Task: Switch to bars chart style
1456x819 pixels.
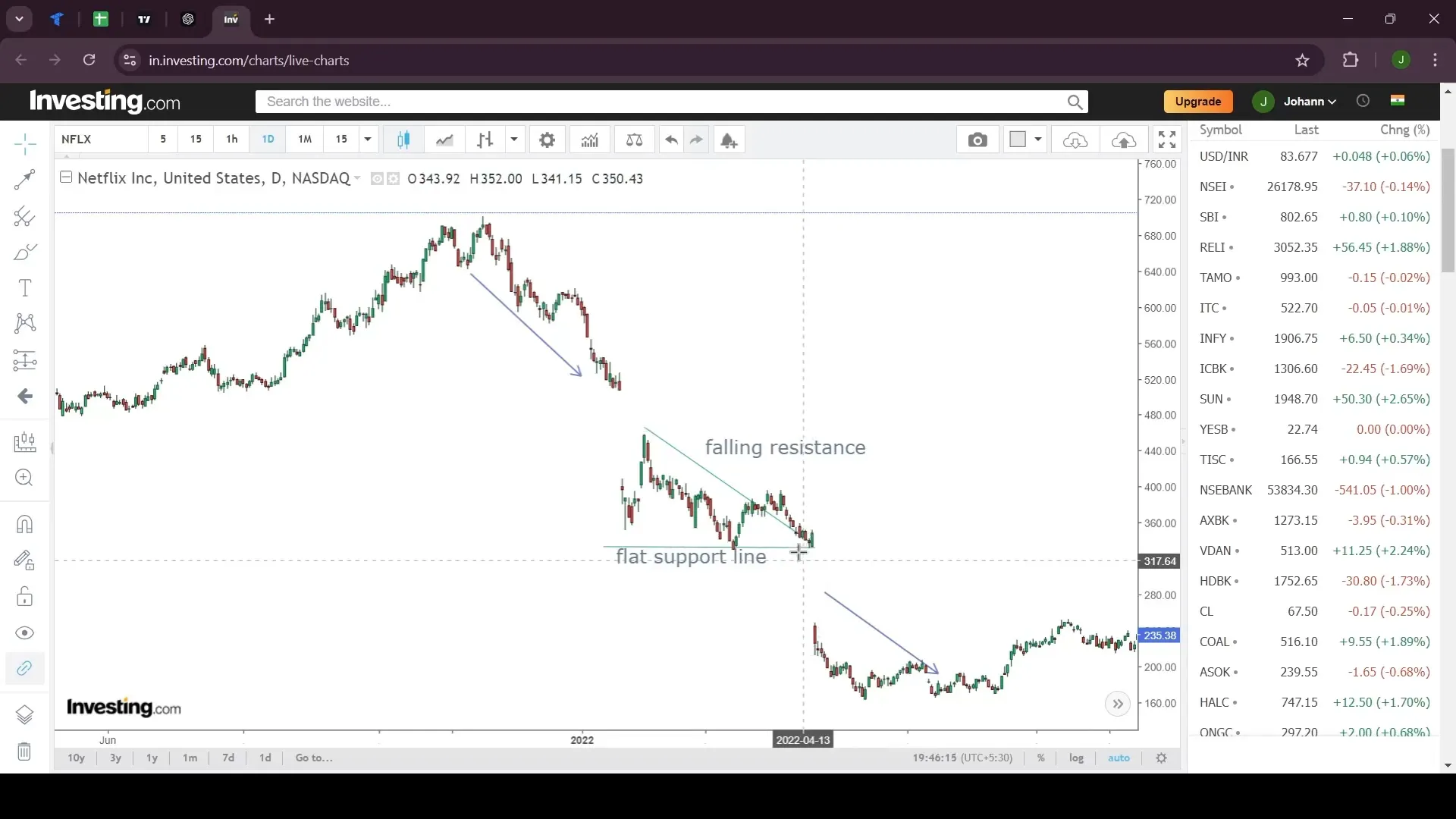Action: 485,140
